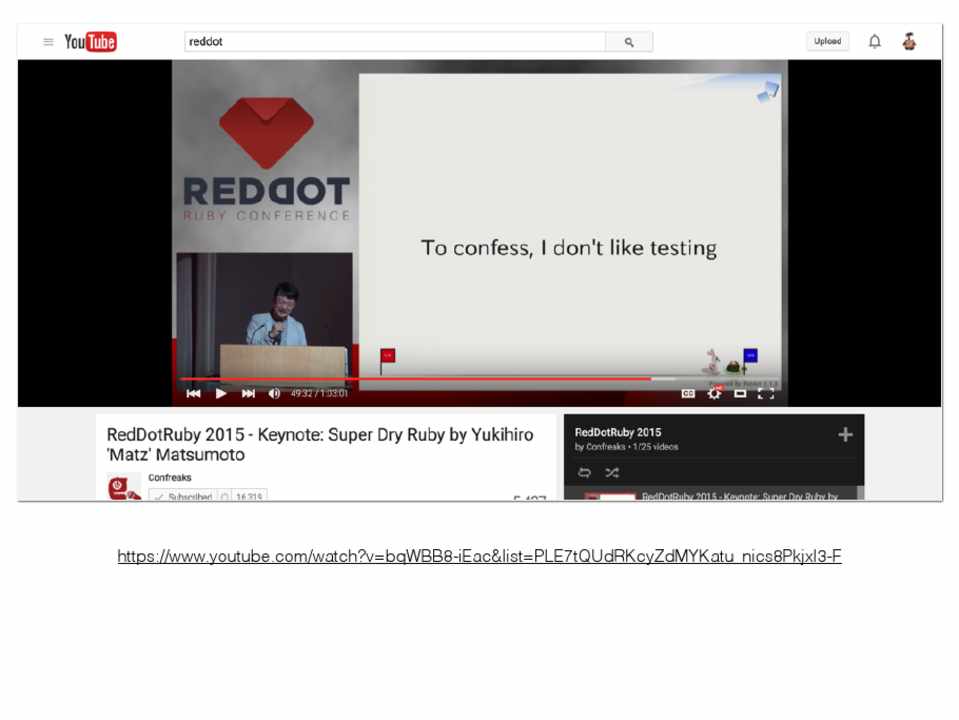Click the Upload button
This screenshot has height=720, width=959.
click(x=827, y=42)
